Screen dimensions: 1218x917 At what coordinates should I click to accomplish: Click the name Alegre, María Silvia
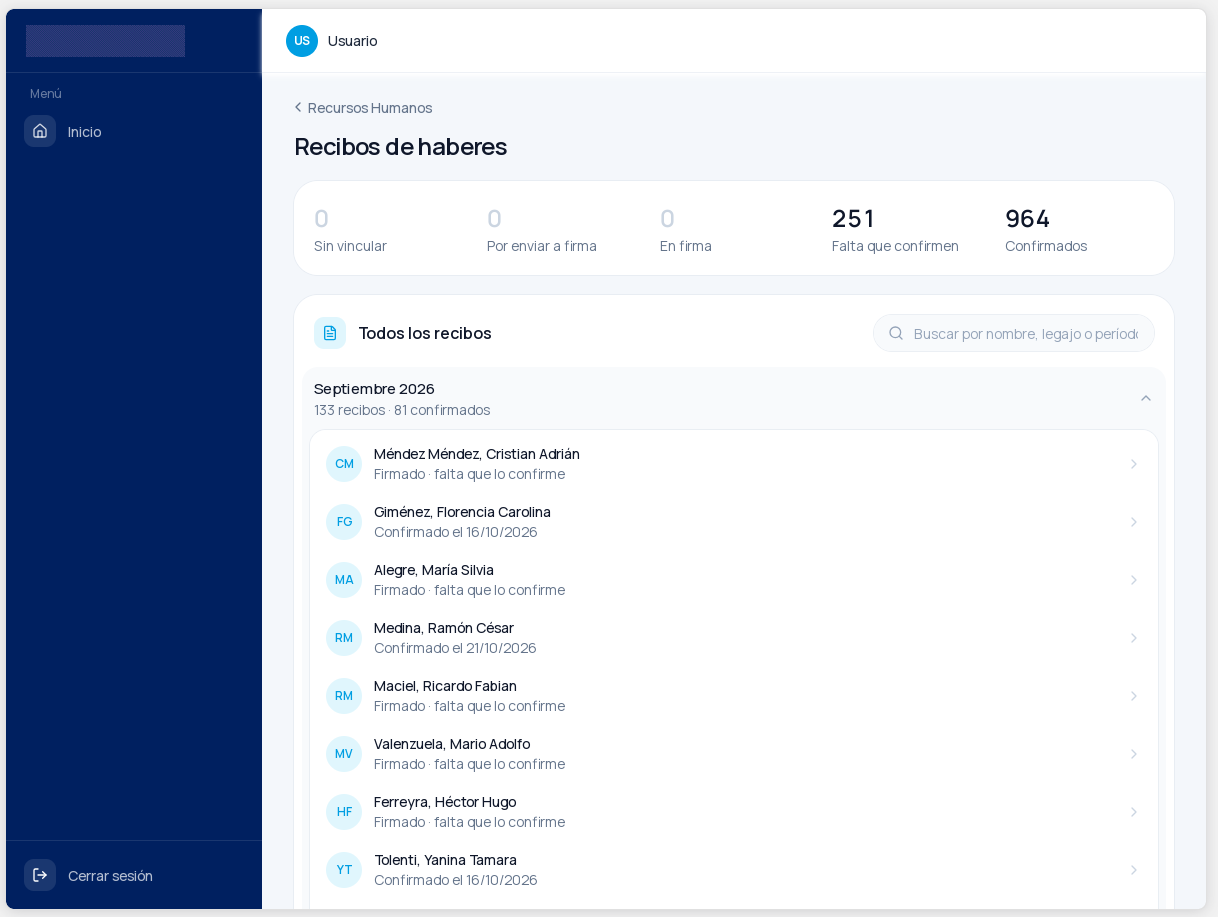pyautogui.click(x=434, y=570)
